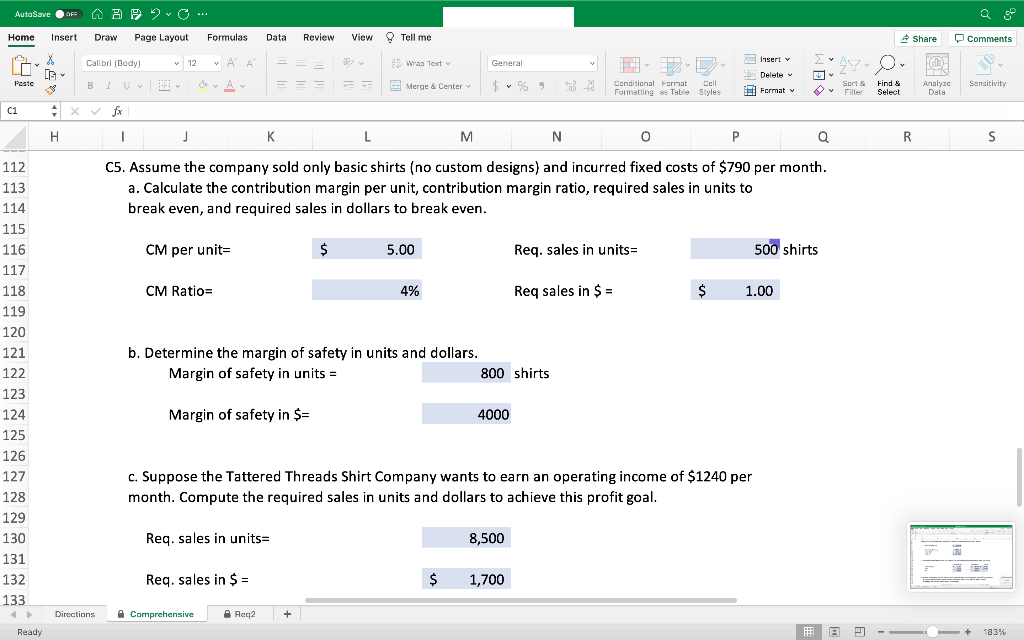
Task: Open the Data tab
Action: [276, 37]
